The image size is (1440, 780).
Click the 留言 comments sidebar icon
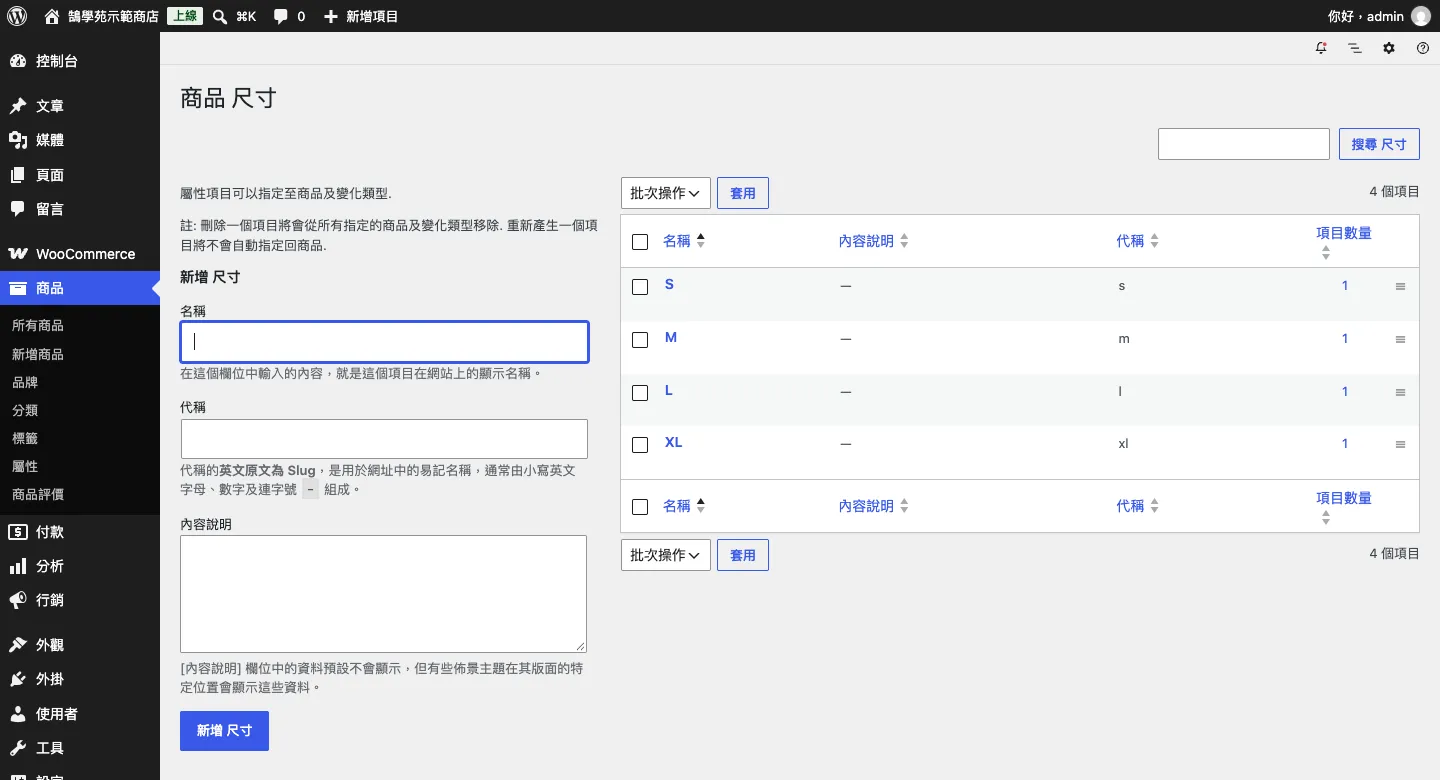pyautogui.click(x=18, y=209)
